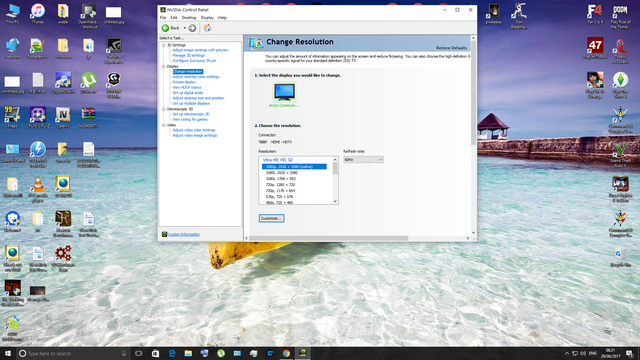Select Change resolution in task tree

pyautogui.click(x=187, y=71)
